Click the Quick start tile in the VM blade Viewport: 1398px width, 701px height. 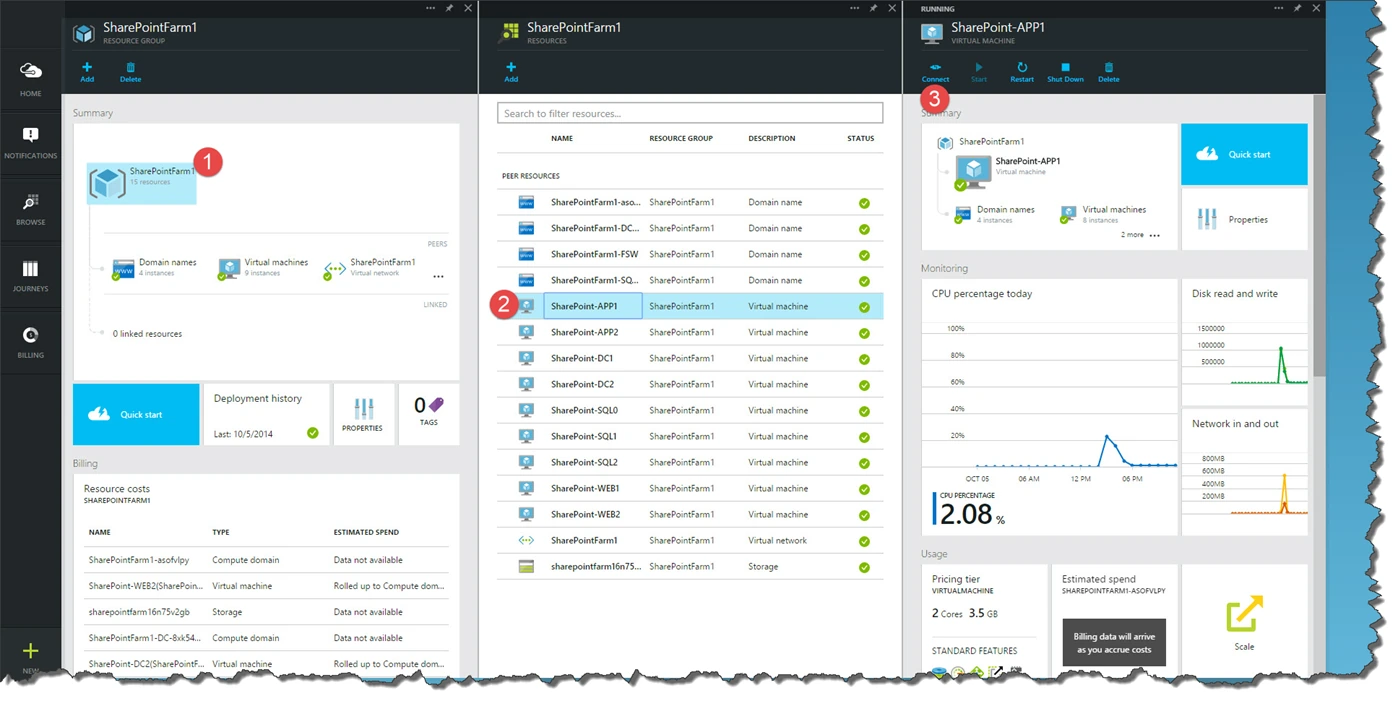pos(1244,154)
